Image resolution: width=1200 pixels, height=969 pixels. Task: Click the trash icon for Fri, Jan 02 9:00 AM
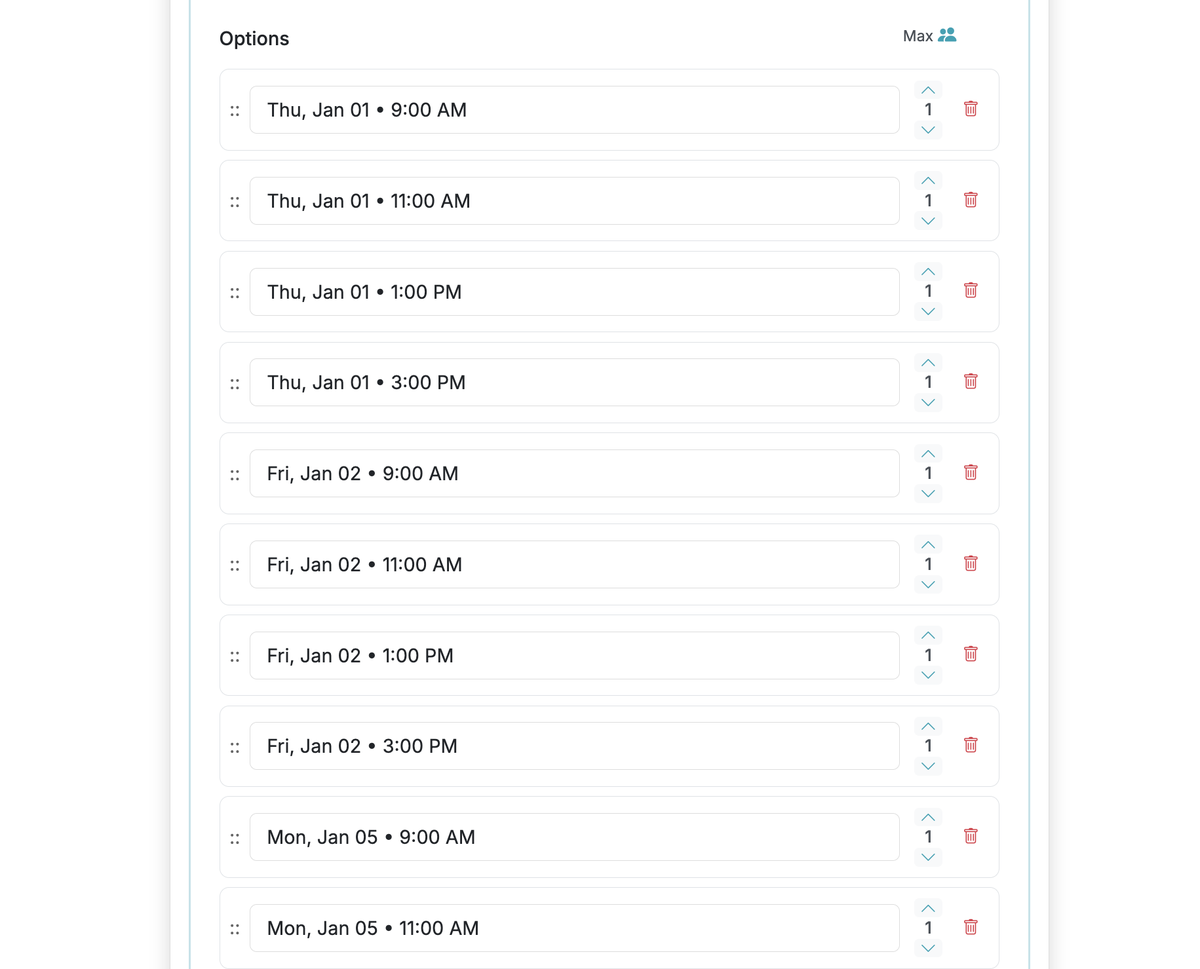point(970,471)
